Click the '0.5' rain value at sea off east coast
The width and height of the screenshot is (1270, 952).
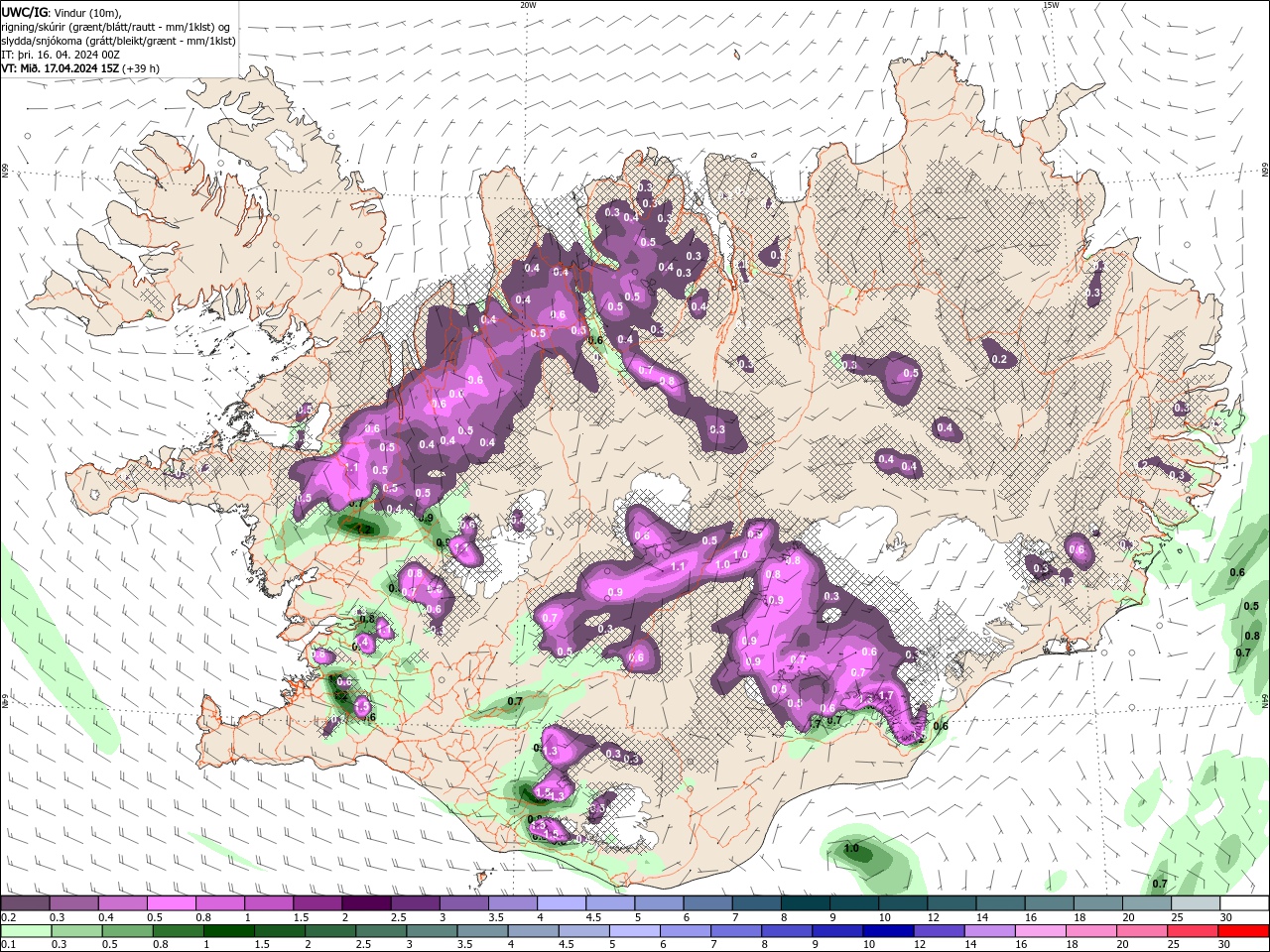point(1250,606)
